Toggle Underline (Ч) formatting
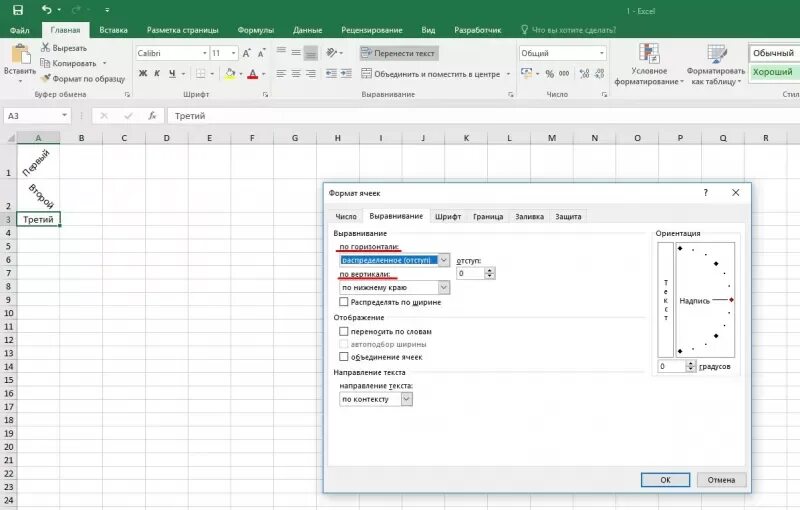Image resolution: width=800 pixels, height=510 pixels. [172, 74]
